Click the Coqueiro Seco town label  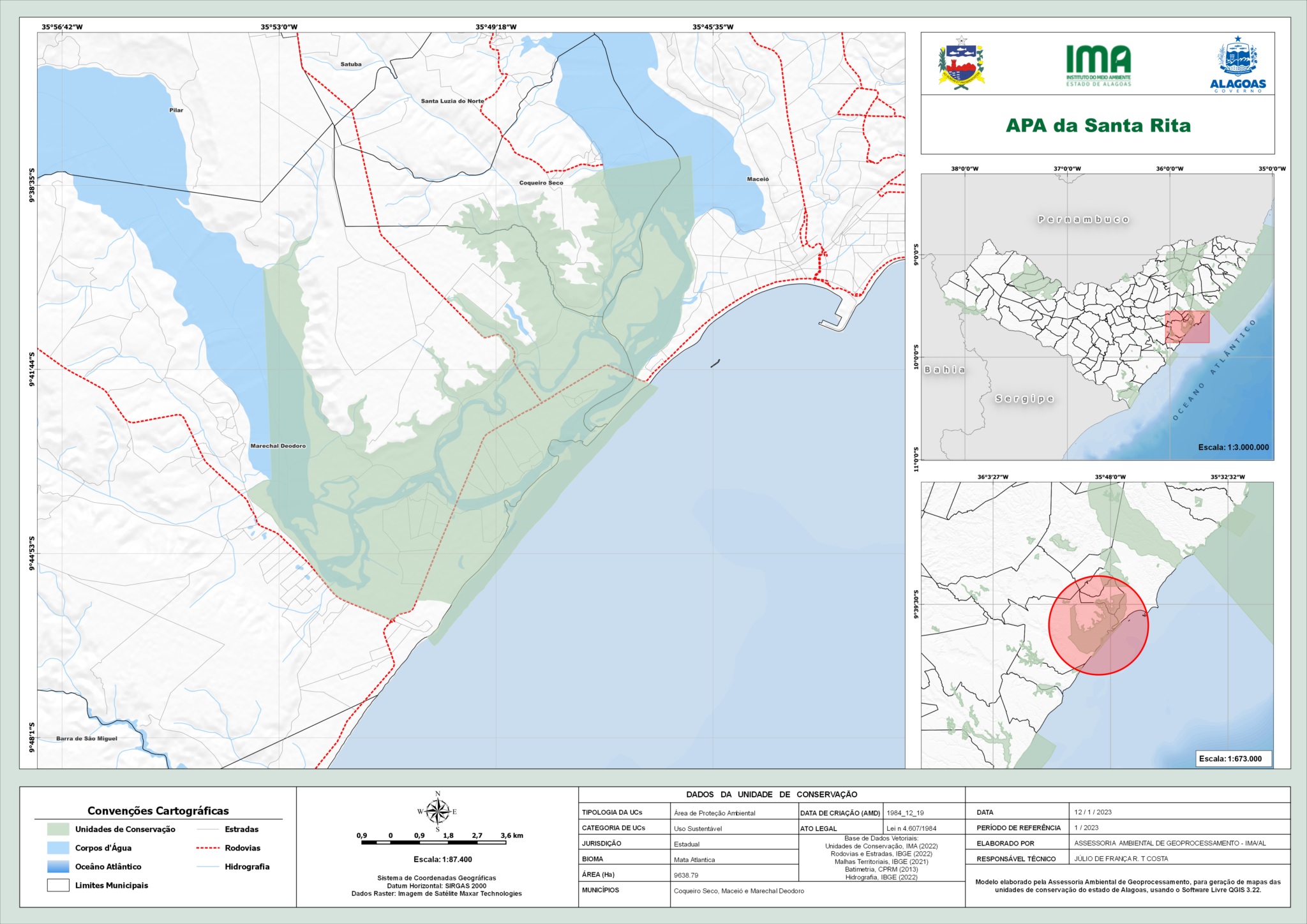pyautogui.click(x=541, y=183)
